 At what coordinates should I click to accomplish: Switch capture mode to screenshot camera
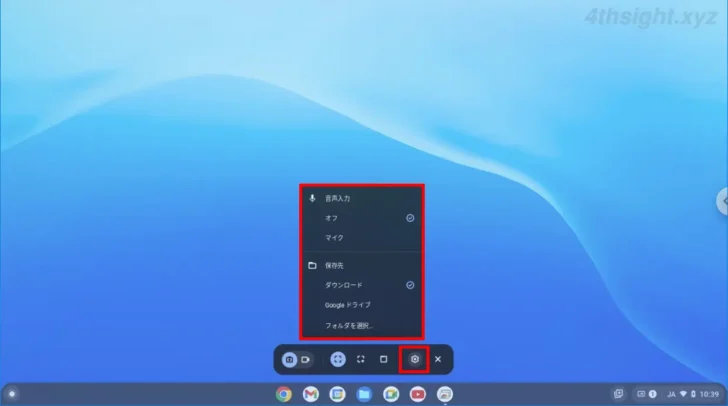289,359
